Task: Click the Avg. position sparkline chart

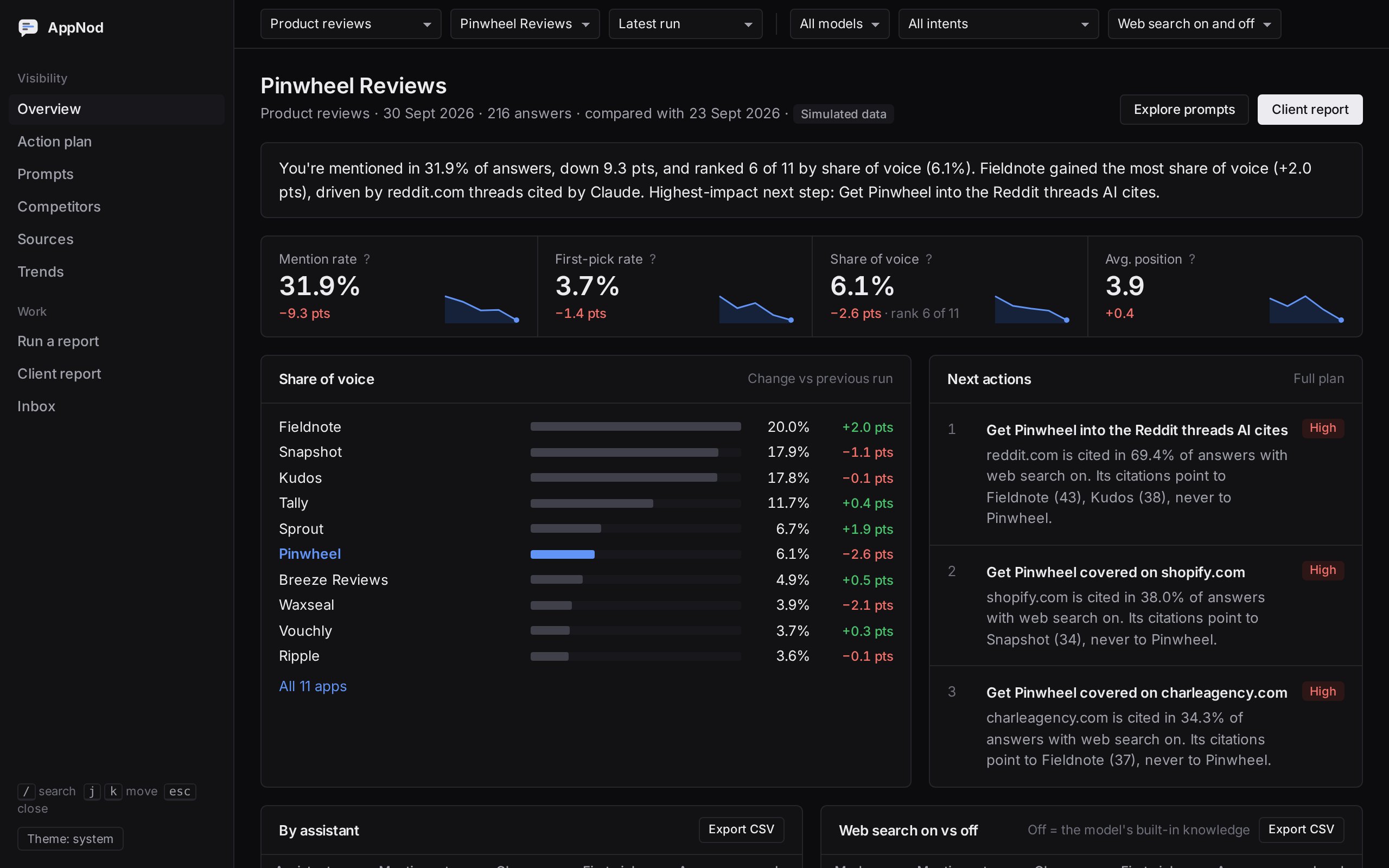Action: (x=1307, y=309)
